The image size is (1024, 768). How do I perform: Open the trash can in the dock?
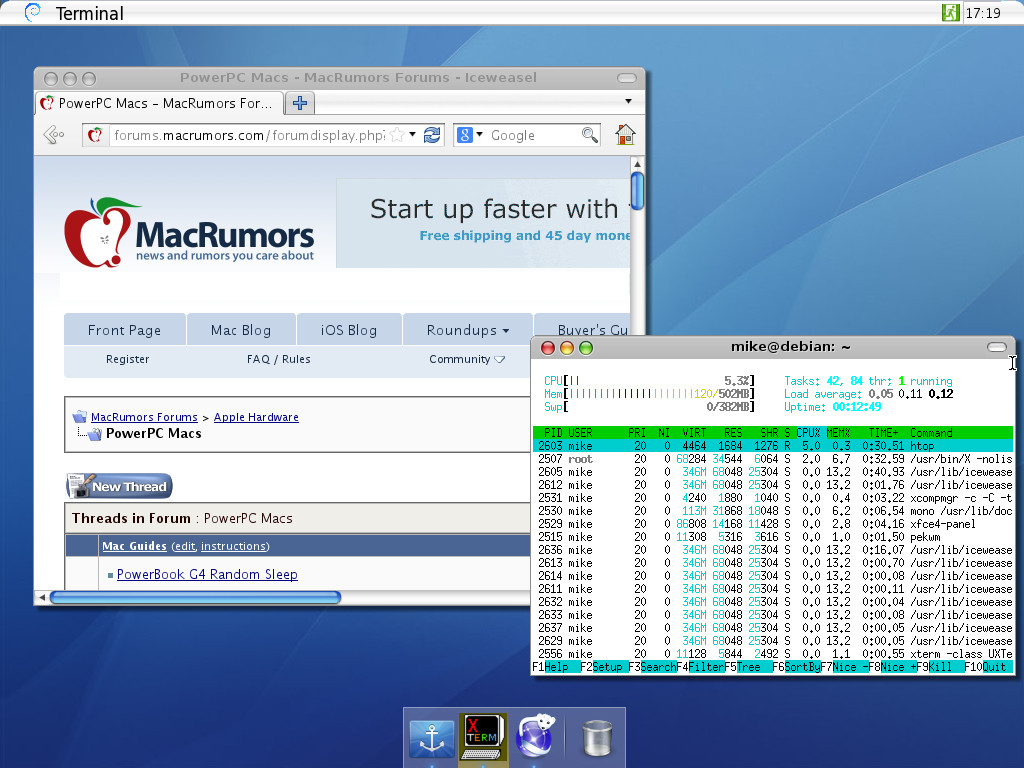click(596, 738)
